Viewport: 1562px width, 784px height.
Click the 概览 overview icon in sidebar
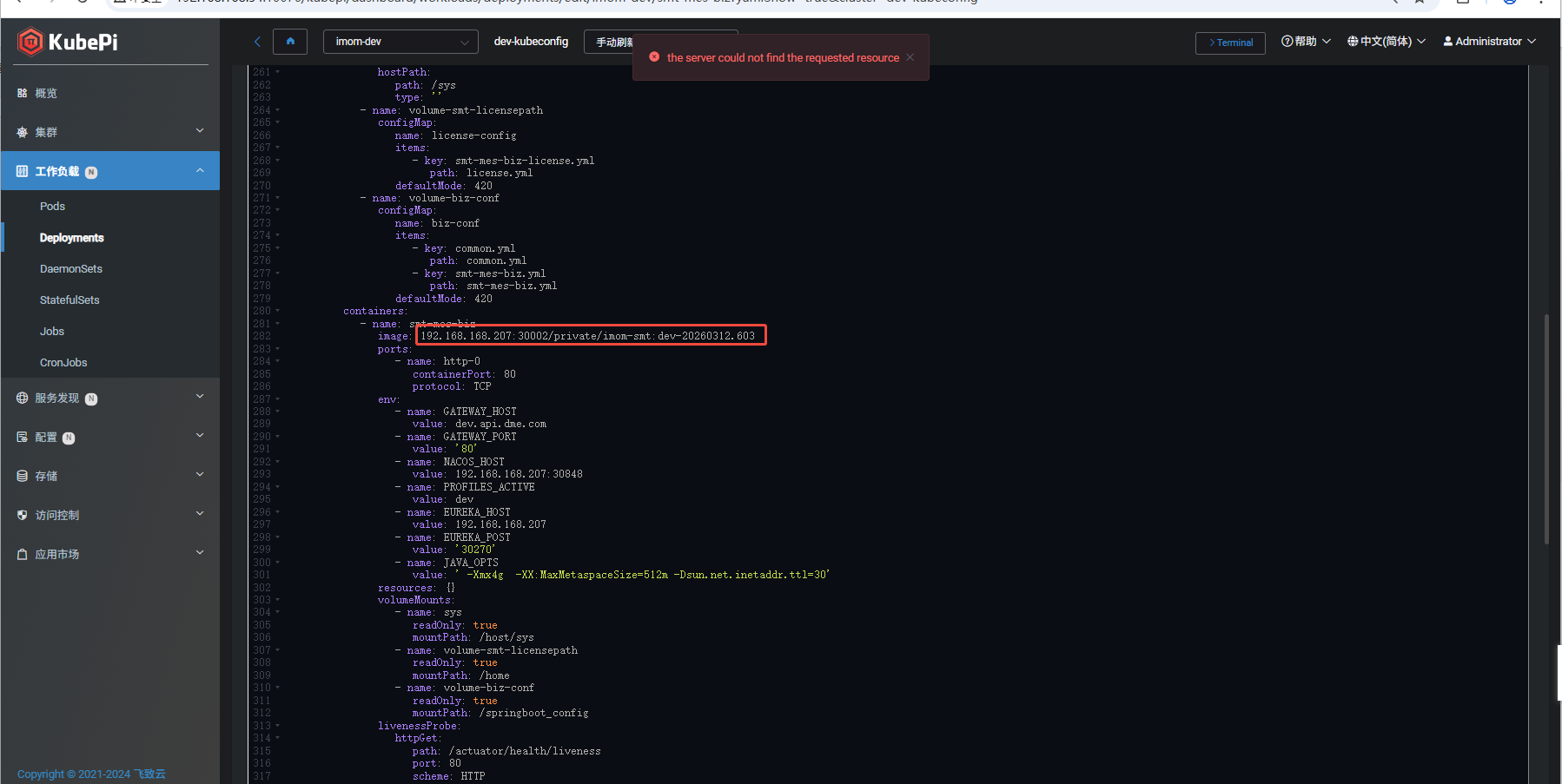click(23, 93)
